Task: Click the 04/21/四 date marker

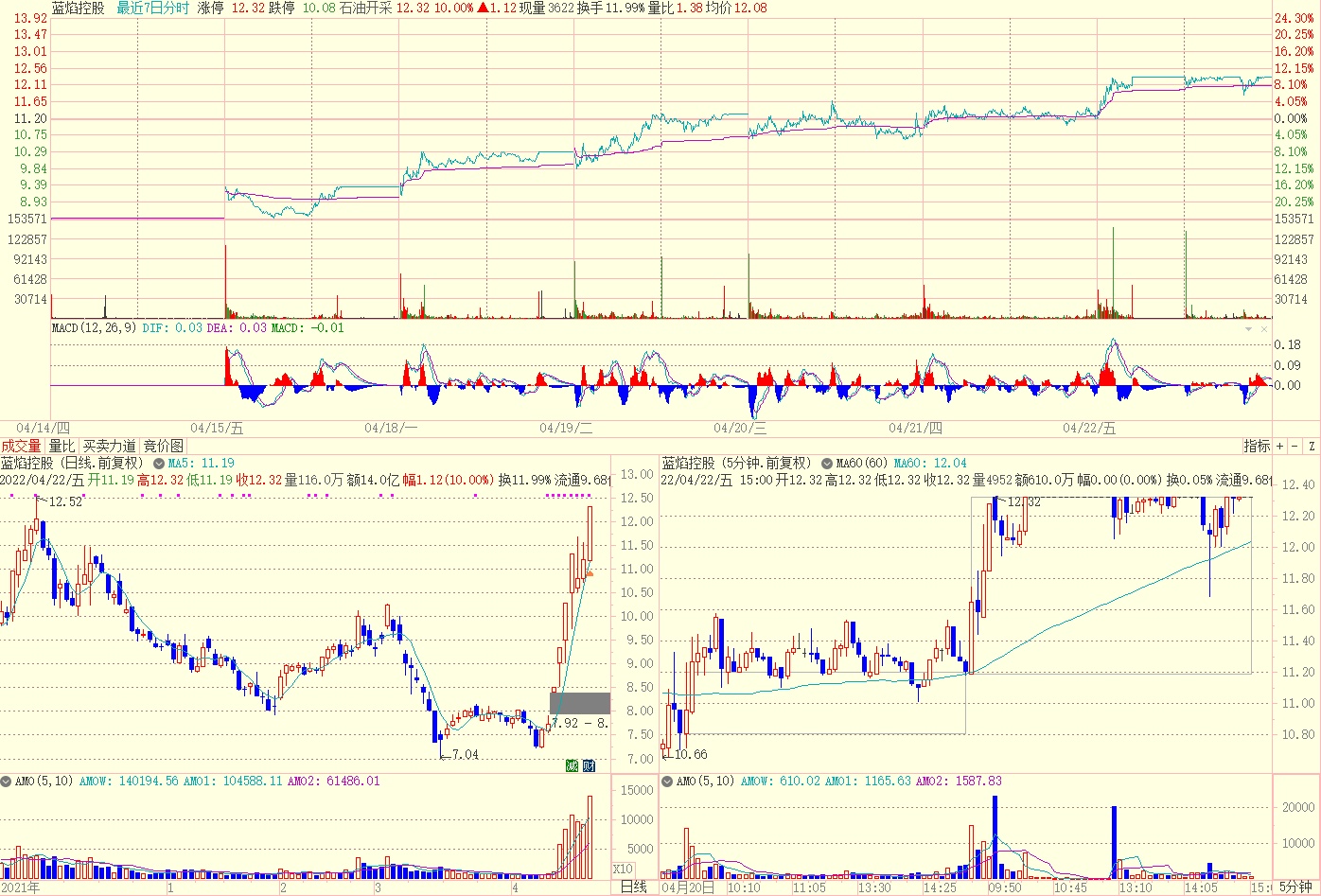Action: (915, 428)
